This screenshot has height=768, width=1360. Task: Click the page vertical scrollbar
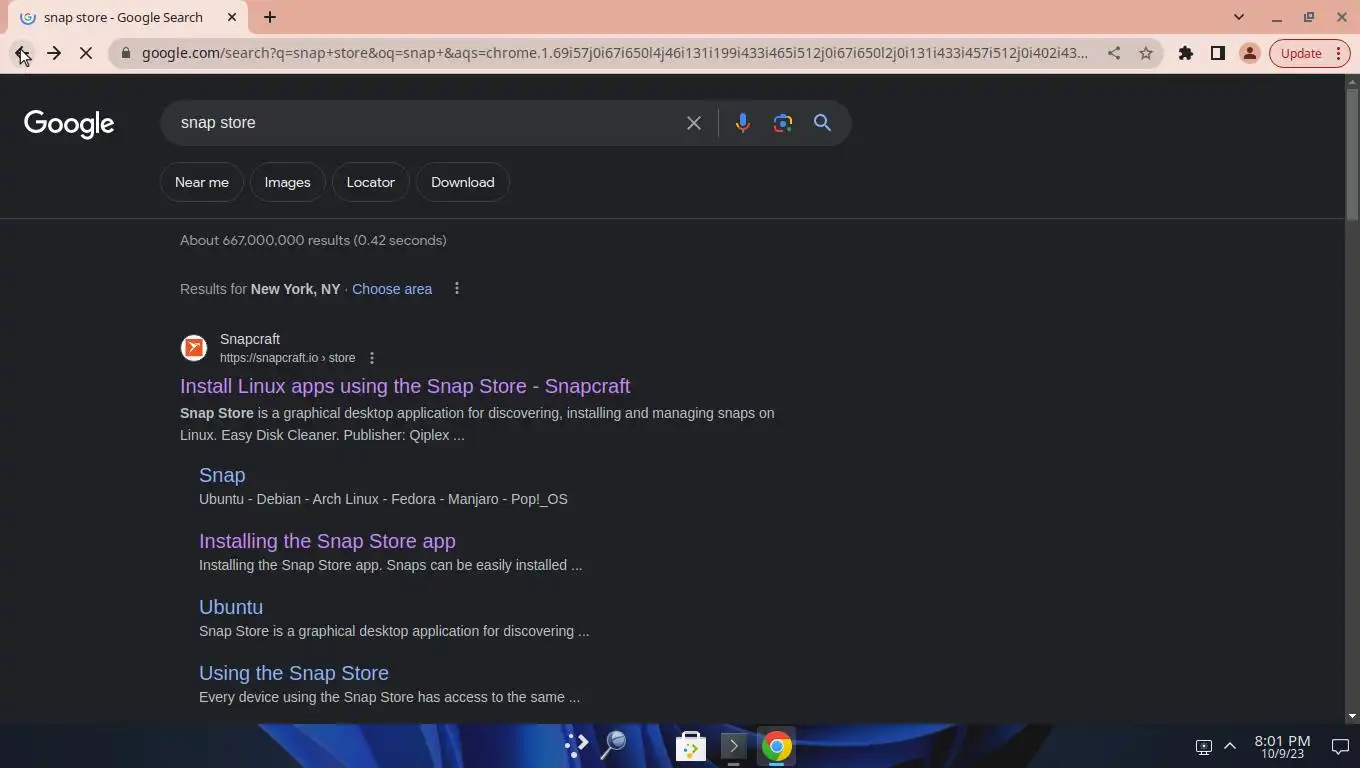[1352, 155]
